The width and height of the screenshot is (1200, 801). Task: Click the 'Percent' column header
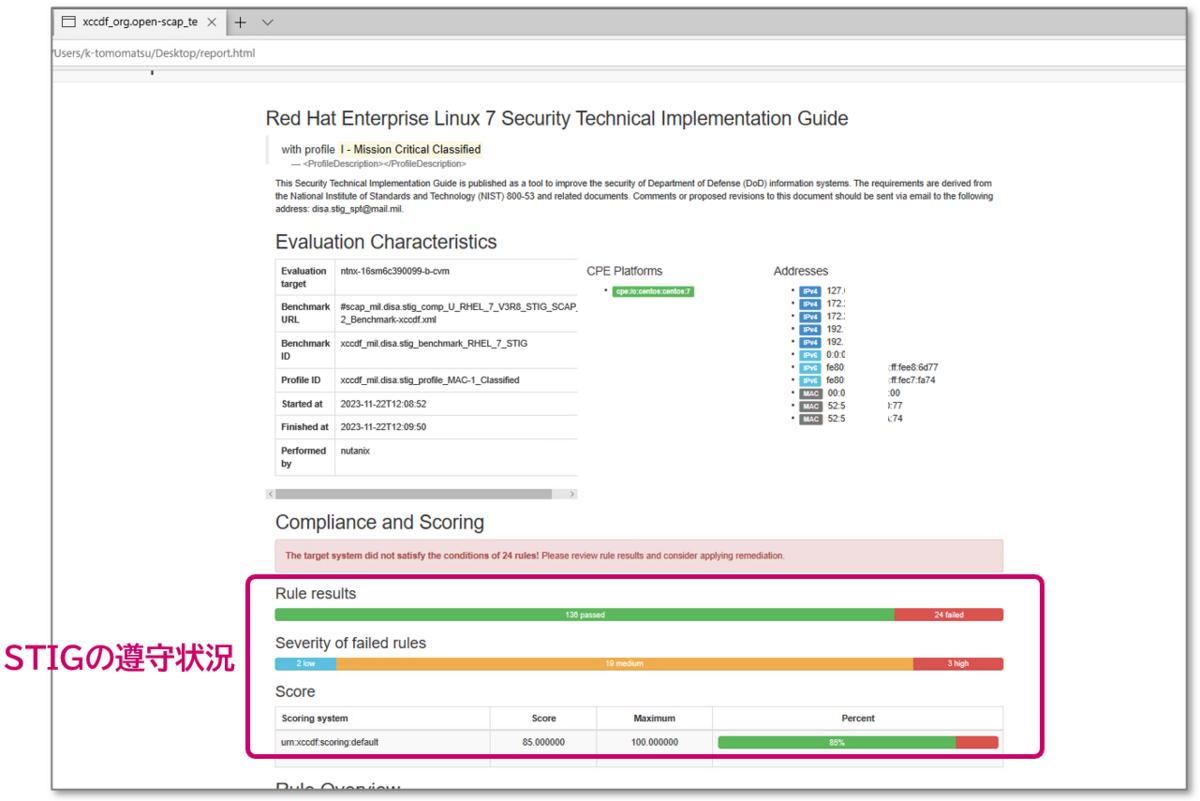pyautogui.click(x=858, y=718)
